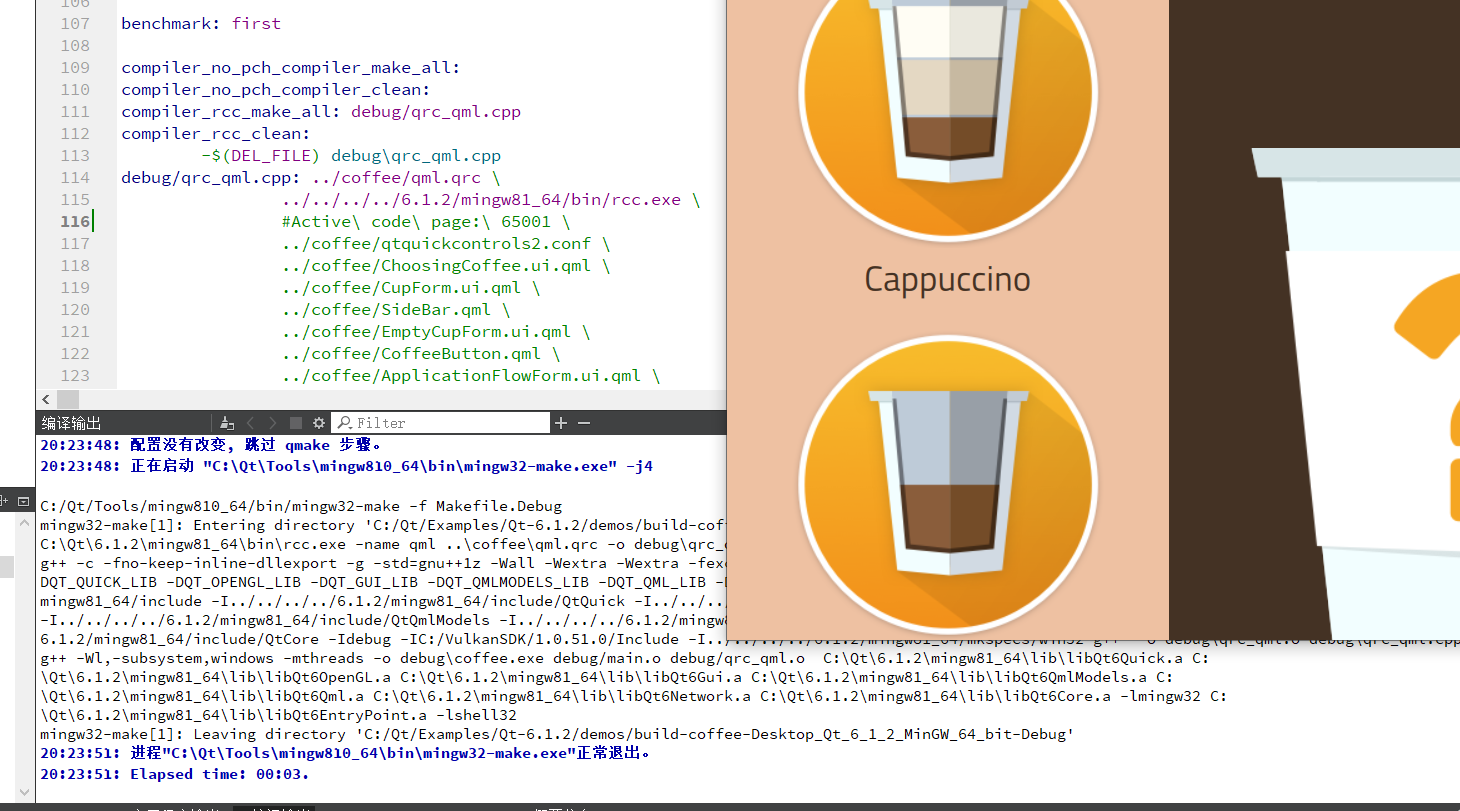Click the left arrow of the horizontal scrollbar
Screen dimensions: 1460x811
pos(45,399)
